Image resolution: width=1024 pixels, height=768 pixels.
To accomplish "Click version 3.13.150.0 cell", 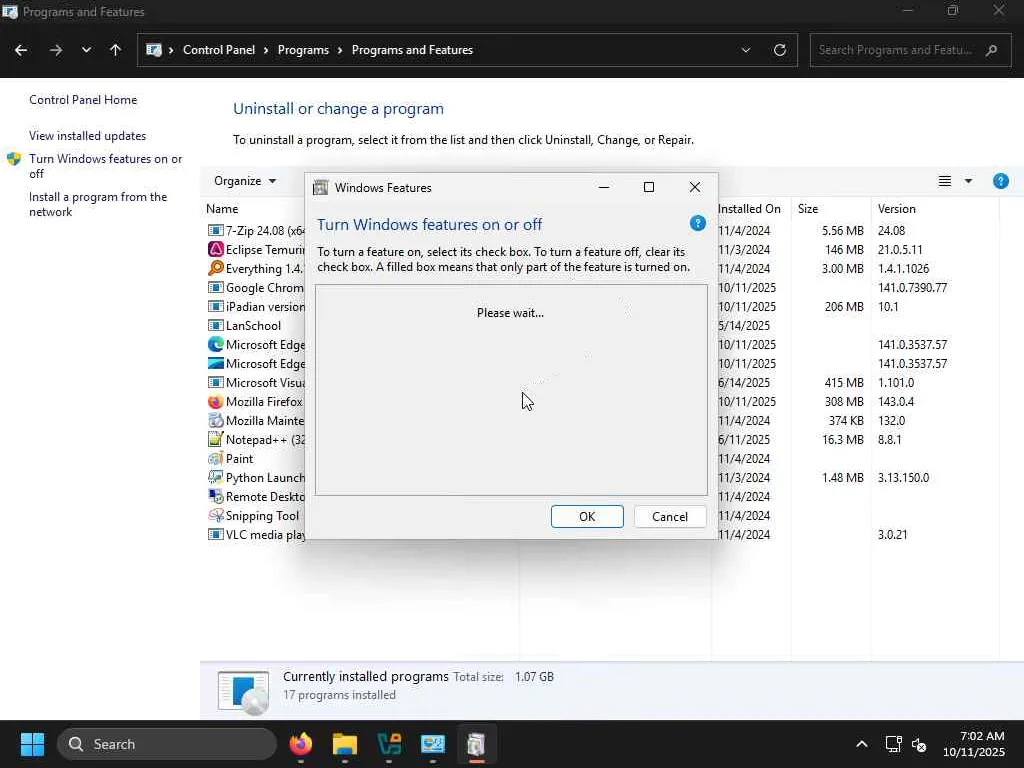I will pyautogui.click(x=903, y=477).
